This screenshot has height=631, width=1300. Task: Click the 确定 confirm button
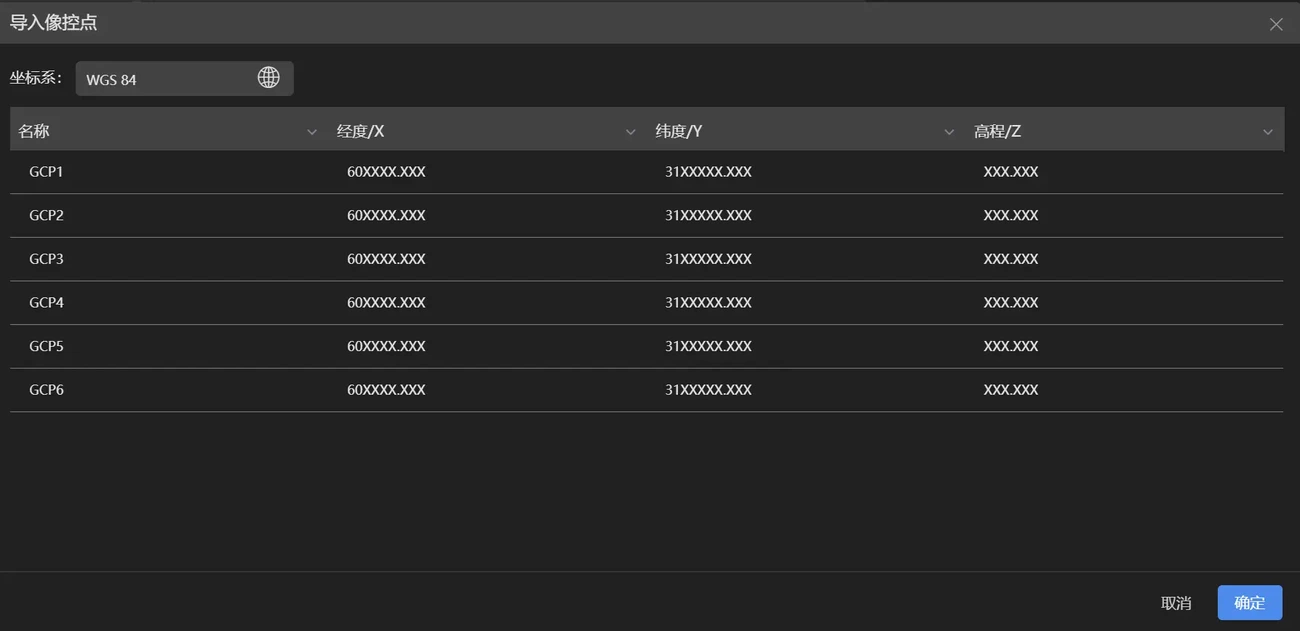(1249, 603)
